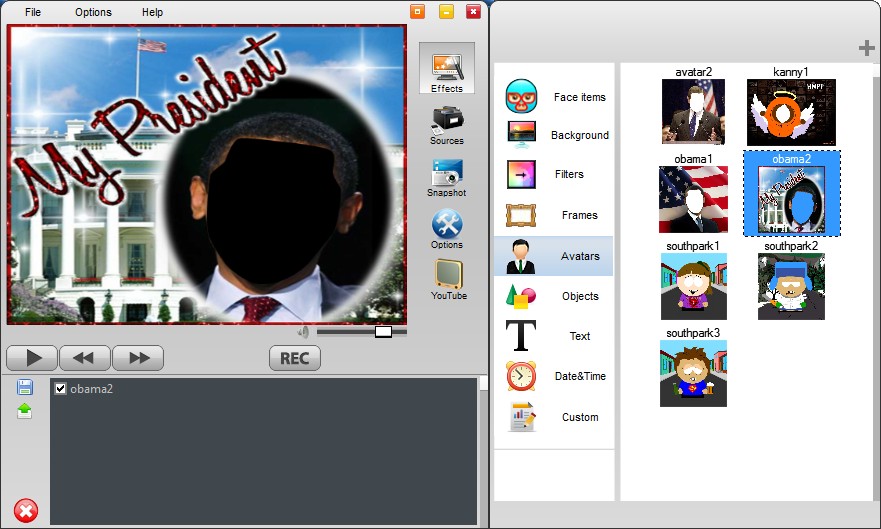Click the yellow minimize window button
881x529 pixels.
point(447,11)
